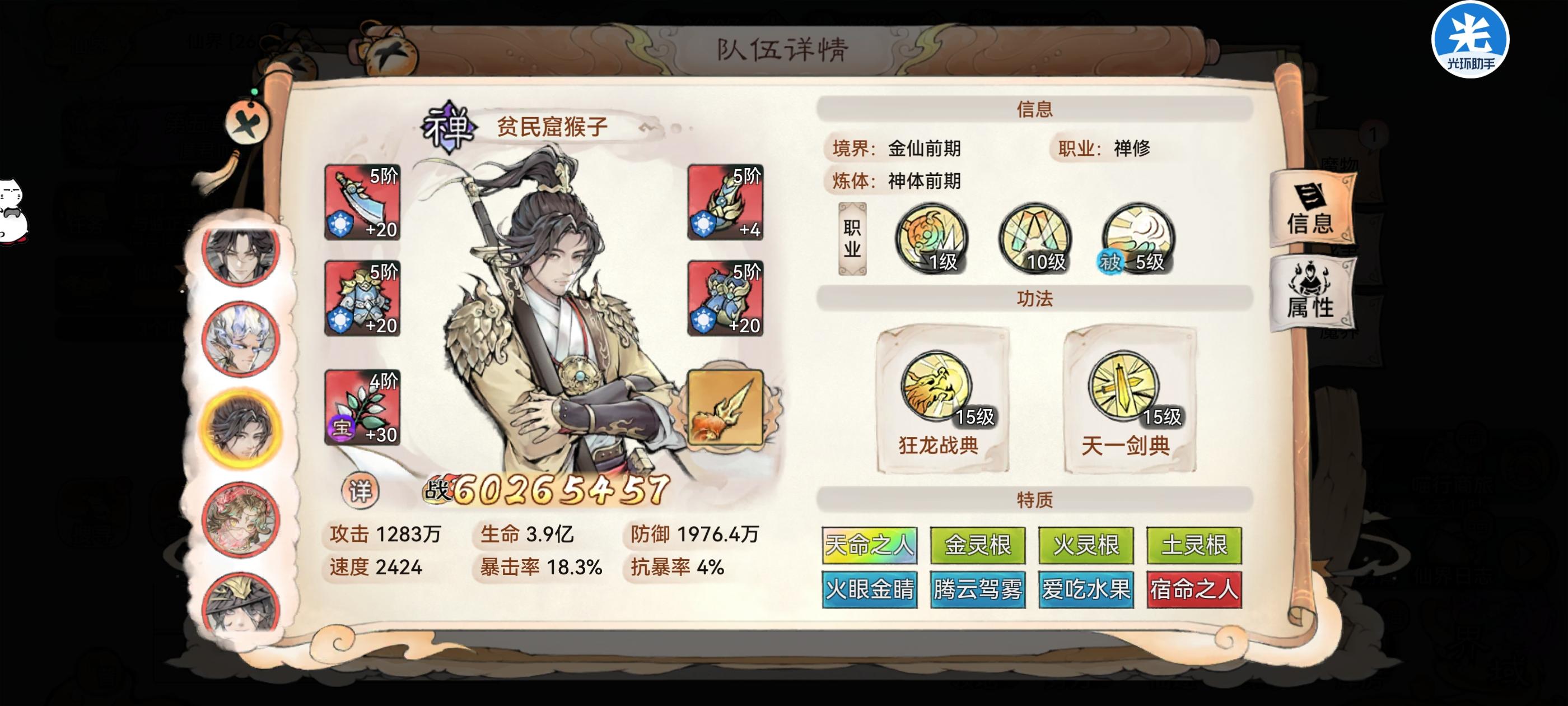Tap the golden spear artifact slot
Image resolution: width=1568 pixels, height=706 pixels.
click(726, 407)
